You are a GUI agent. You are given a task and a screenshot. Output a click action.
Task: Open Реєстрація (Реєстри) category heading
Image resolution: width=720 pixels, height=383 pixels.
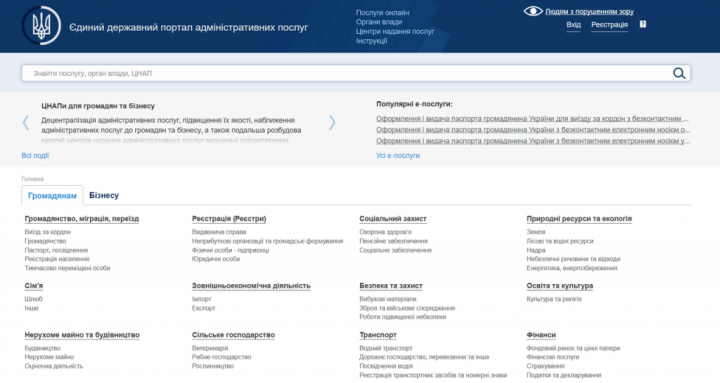point(229,219)
